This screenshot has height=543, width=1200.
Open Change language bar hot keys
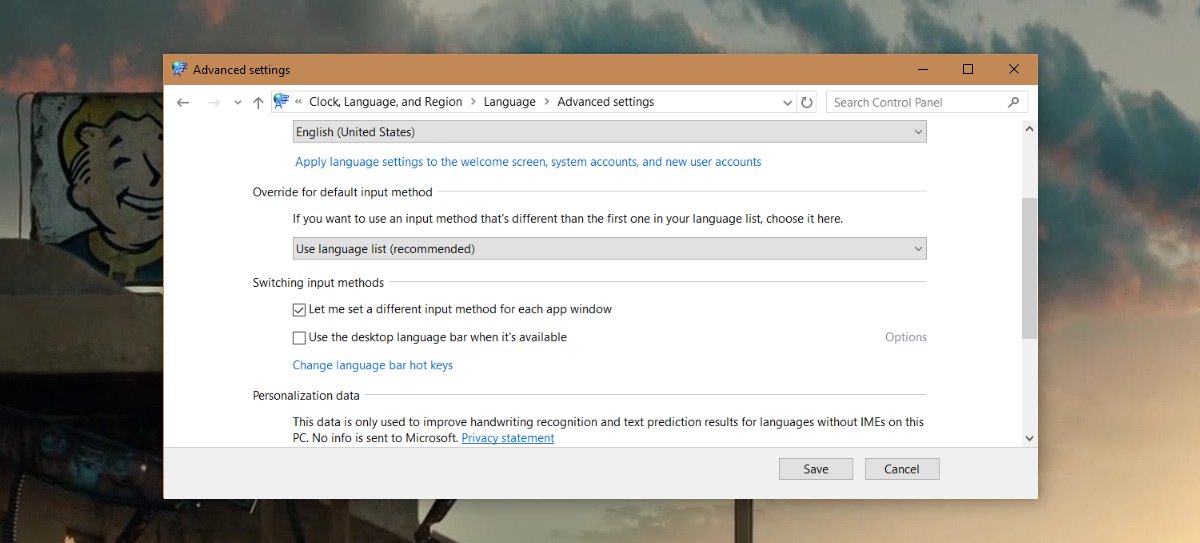pyautogui.click(x=372, y=366)
